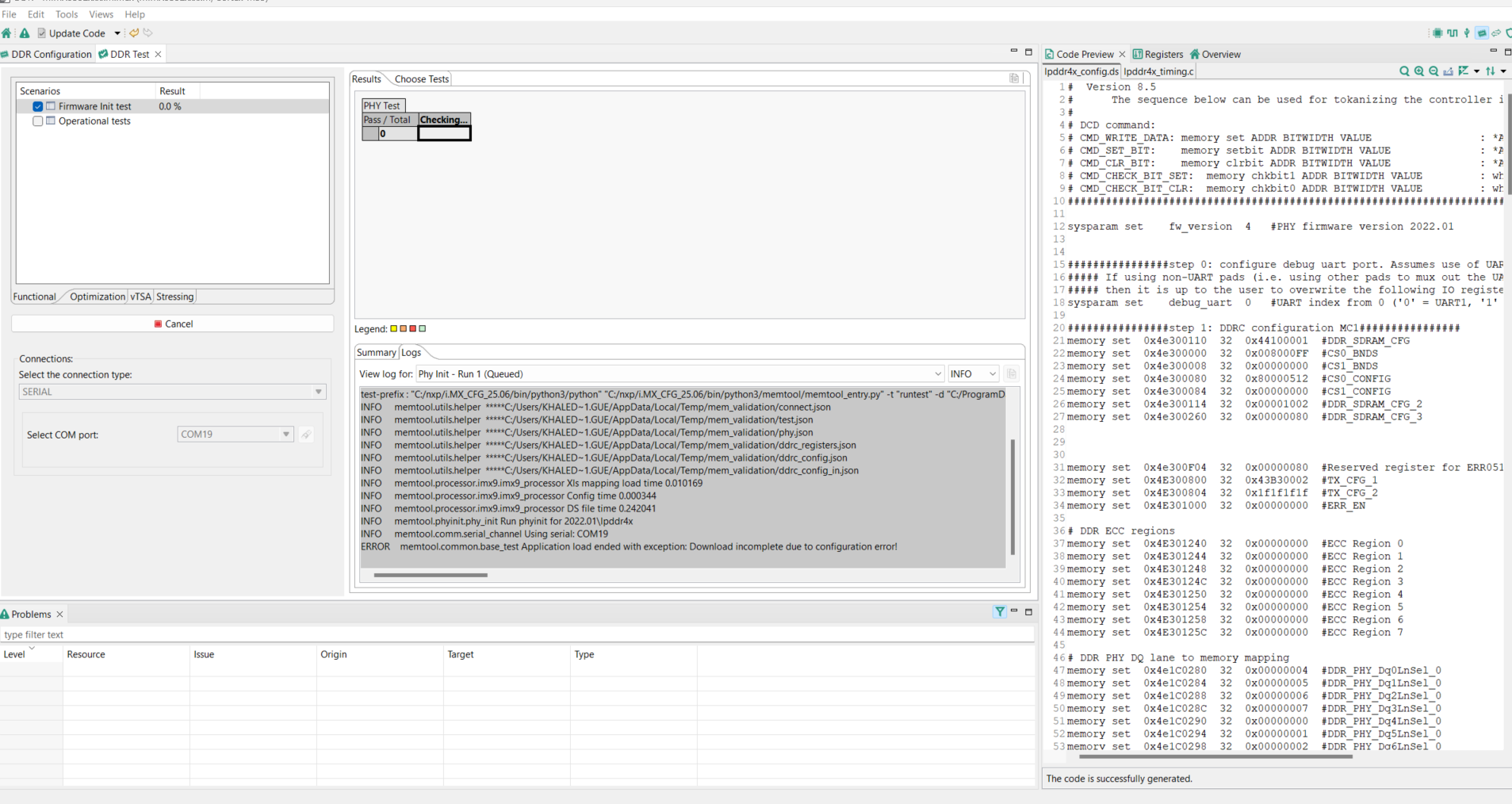
Task: Open the COM19 port dropdown
Action: point(235,435)
